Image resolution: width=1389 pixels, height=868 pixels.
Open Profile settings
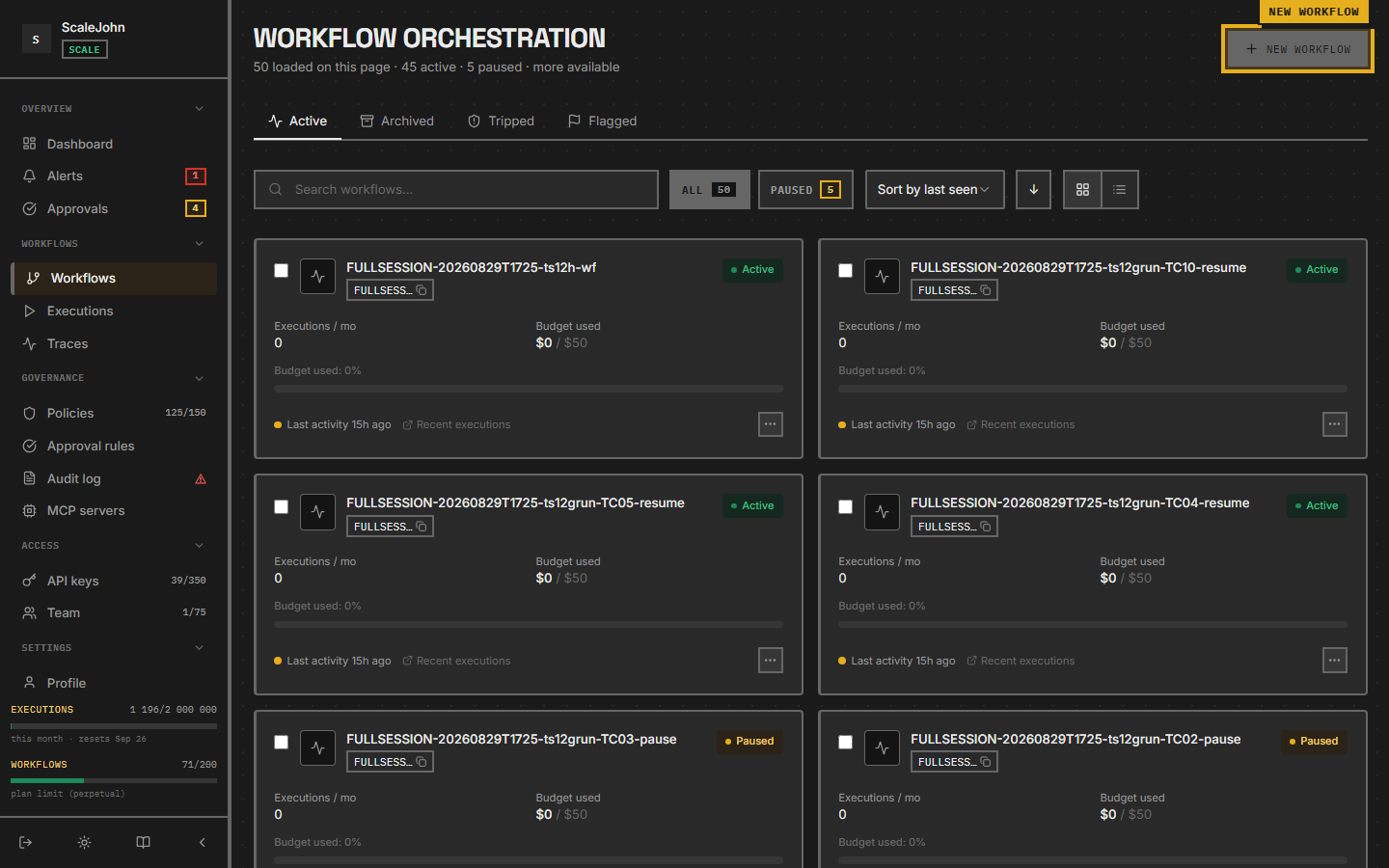pos(114,683)
